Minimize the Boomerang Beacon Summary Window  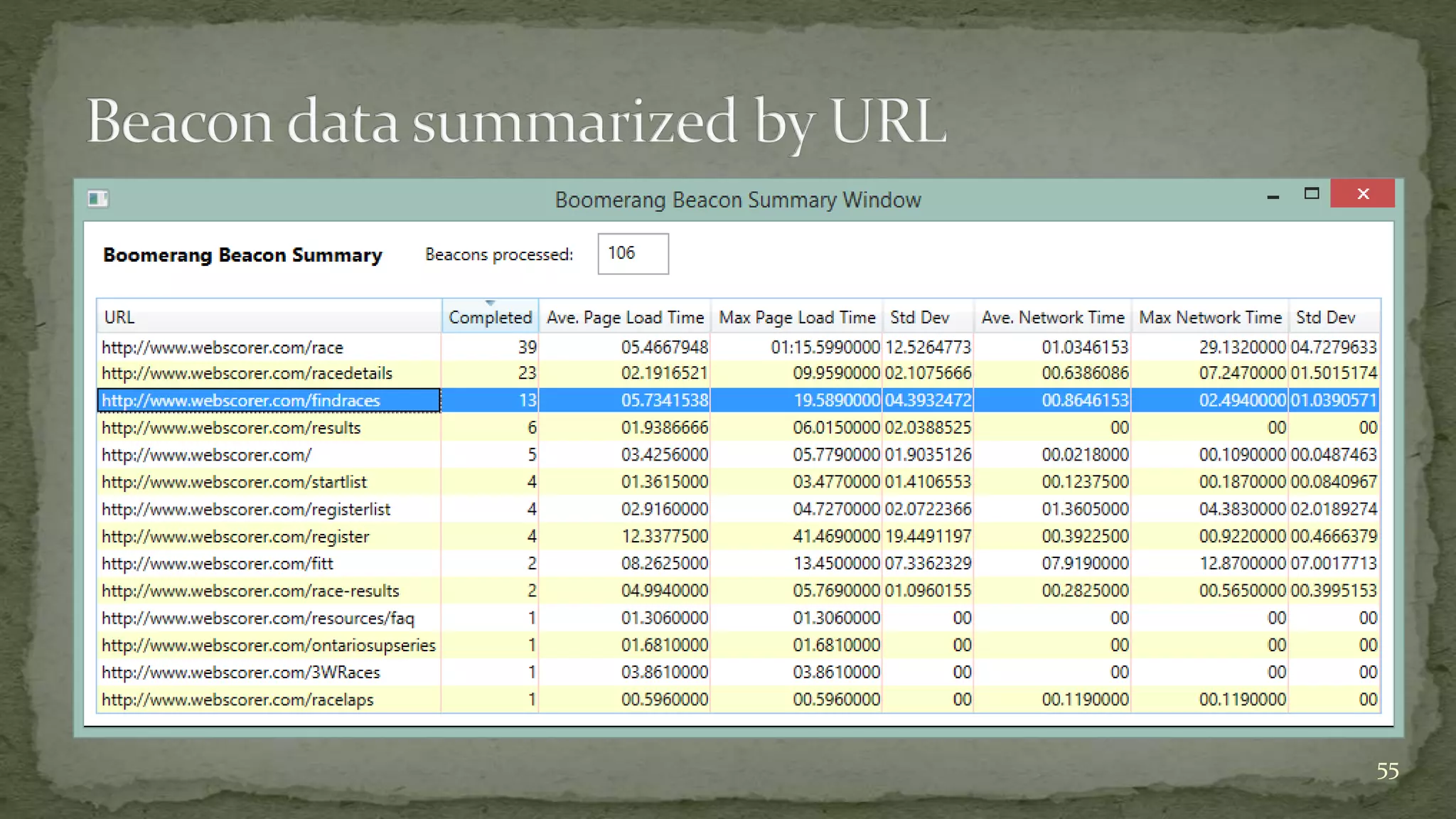(x=1273, y=196)
